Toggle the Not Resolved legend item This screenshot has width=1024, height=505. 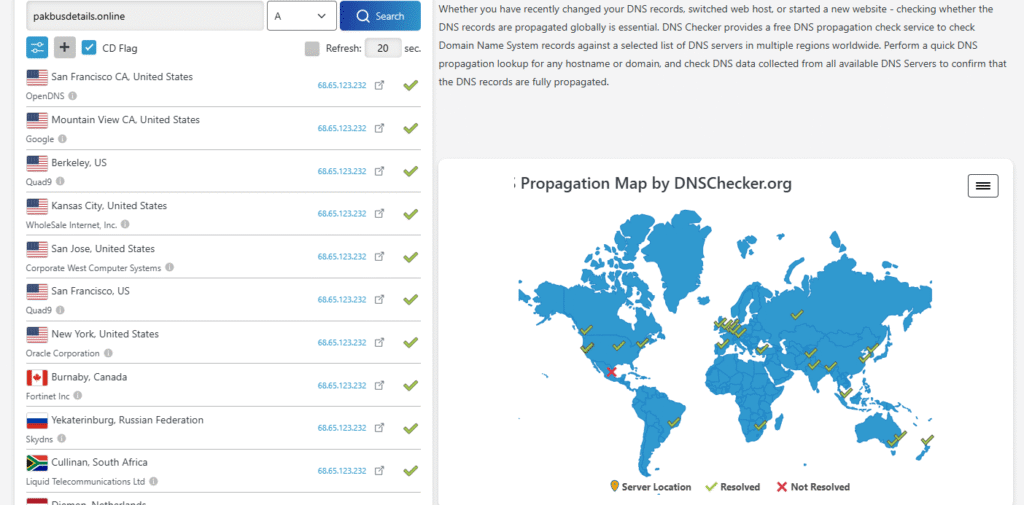(812, 487)
